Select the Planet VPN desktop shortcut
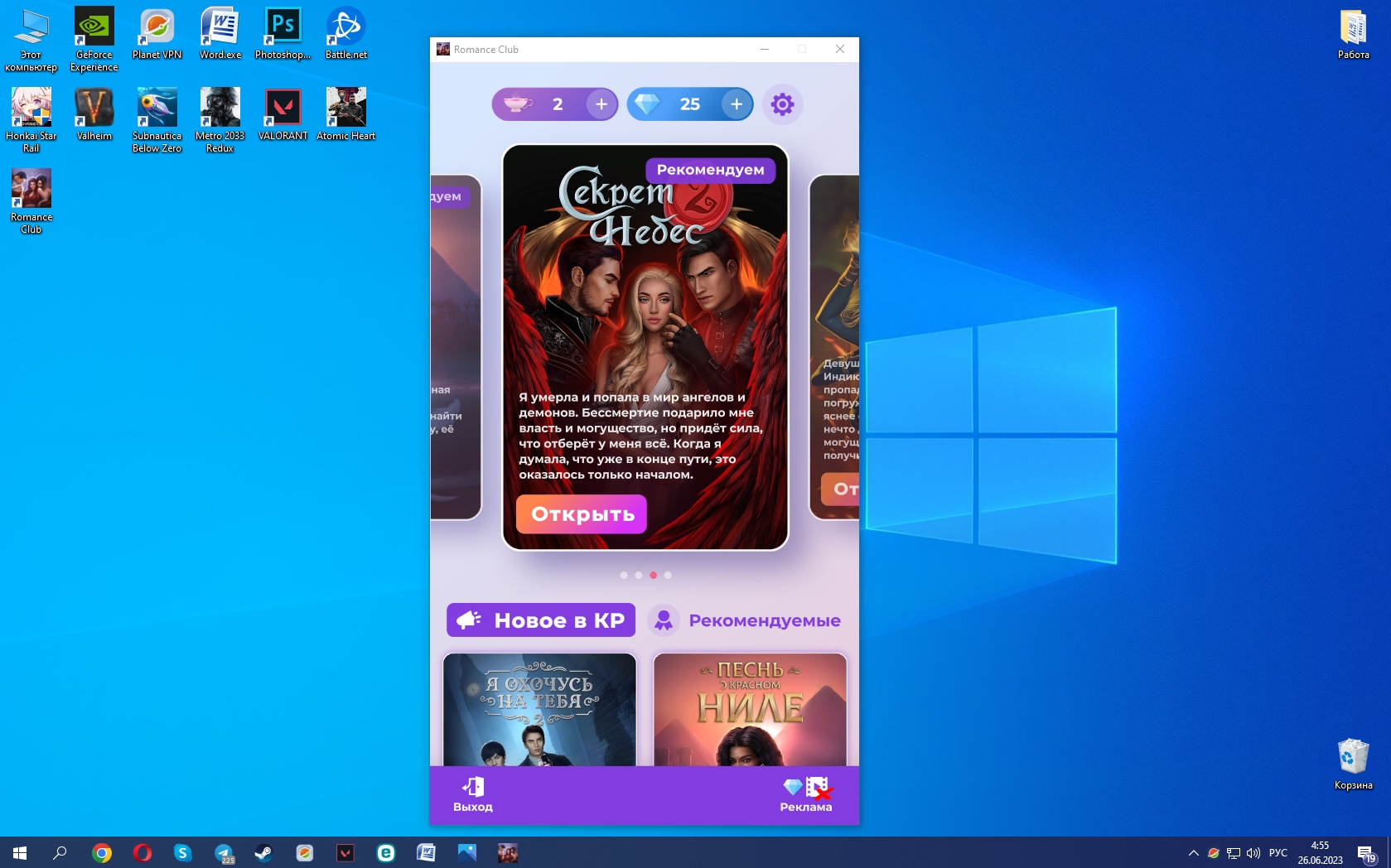The width and height of the screenshot is (1391, 868). click(157, 34)
